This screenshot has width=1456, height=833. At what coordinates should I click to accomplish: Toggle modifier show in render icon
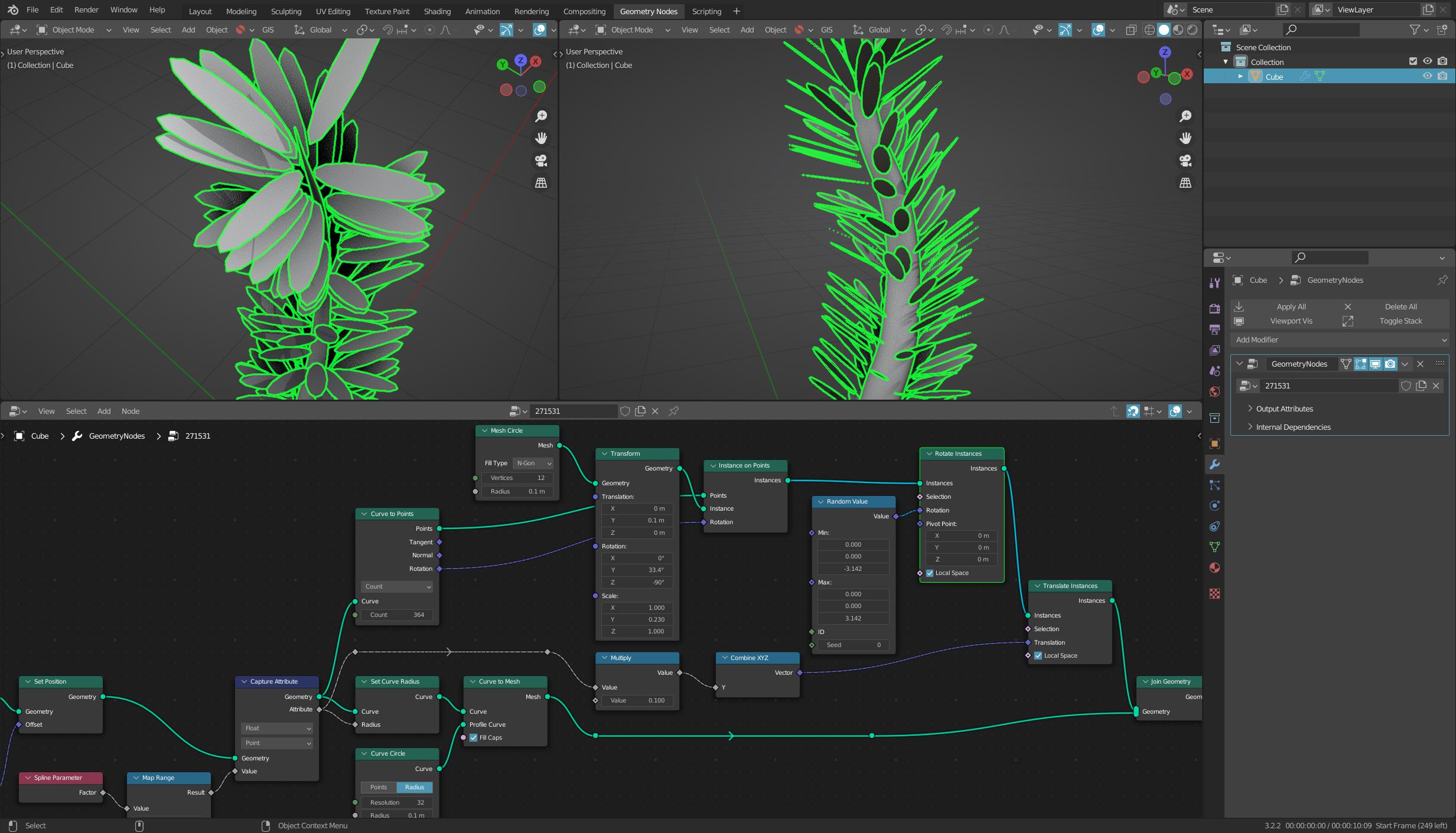pyautogui.click(x=1390, y=364)
